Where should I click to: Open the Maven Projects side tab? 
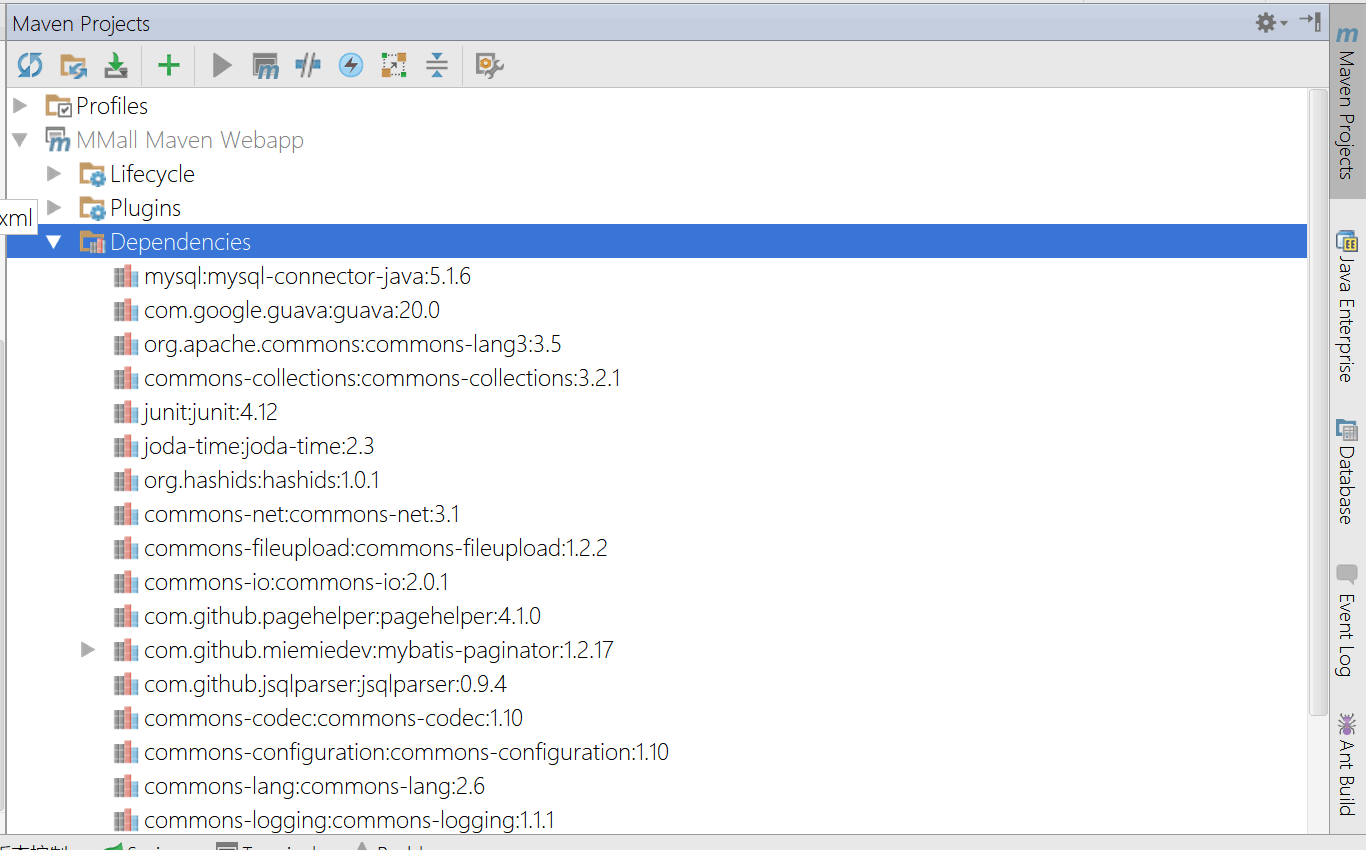pyautogui.click(x=1347, y=103)
